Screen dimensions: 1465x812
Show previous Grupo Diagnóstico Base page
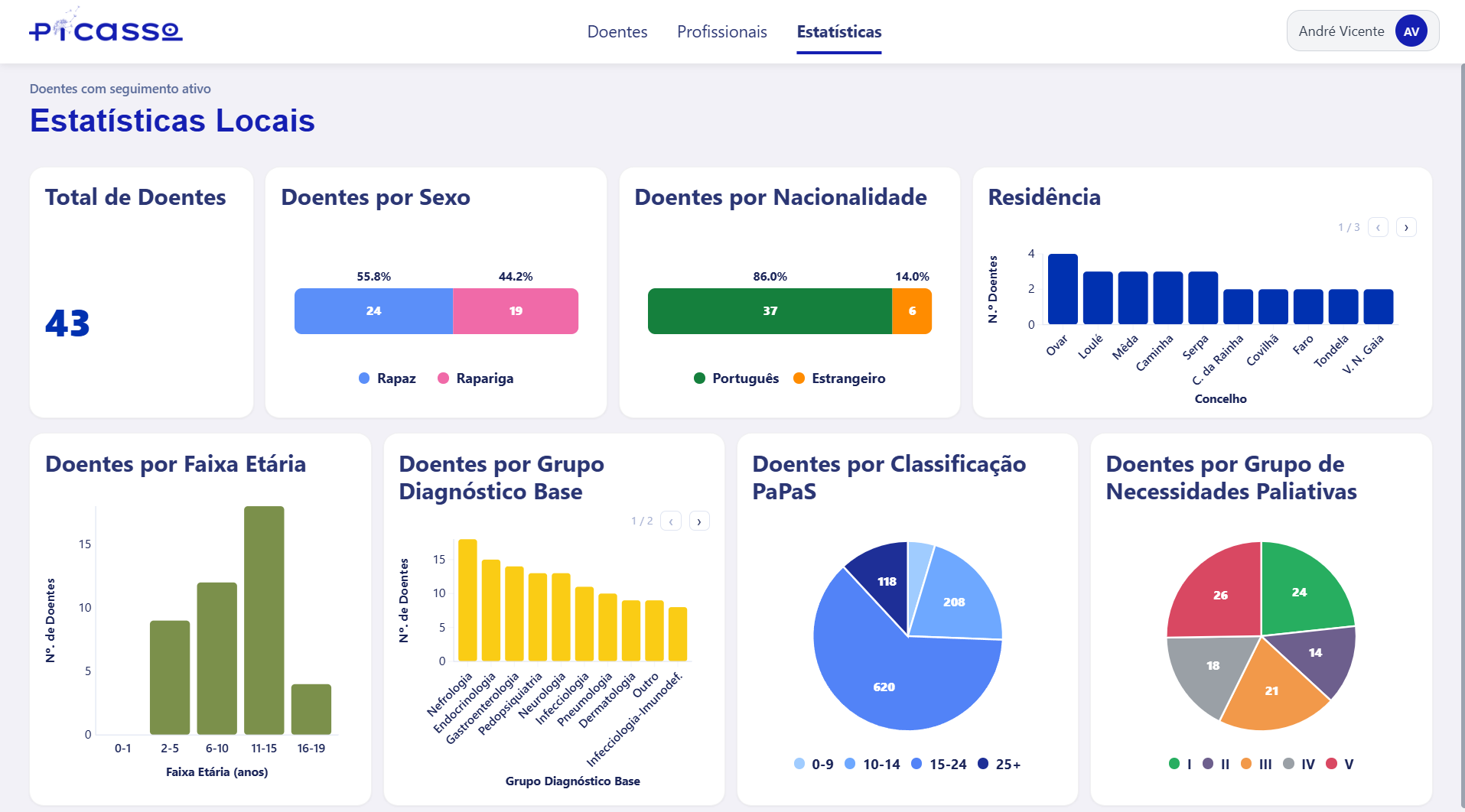671,521
